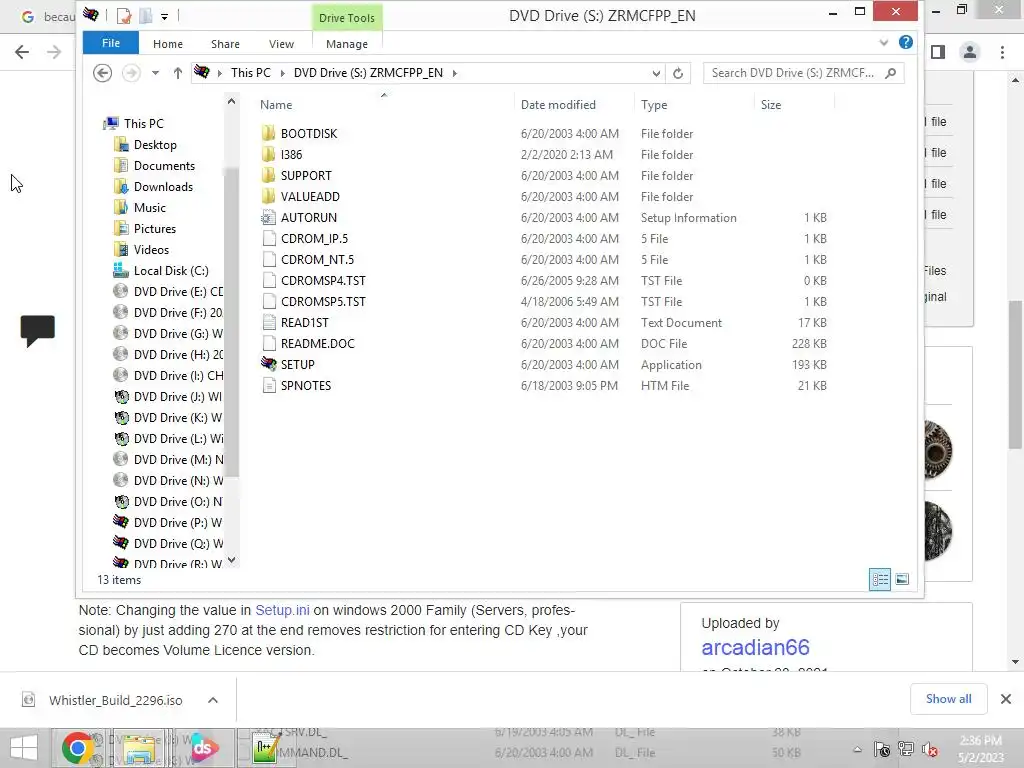Click Chrome taskbar icon
This screenshot has height=768, width=1024.
pos(78,748)
